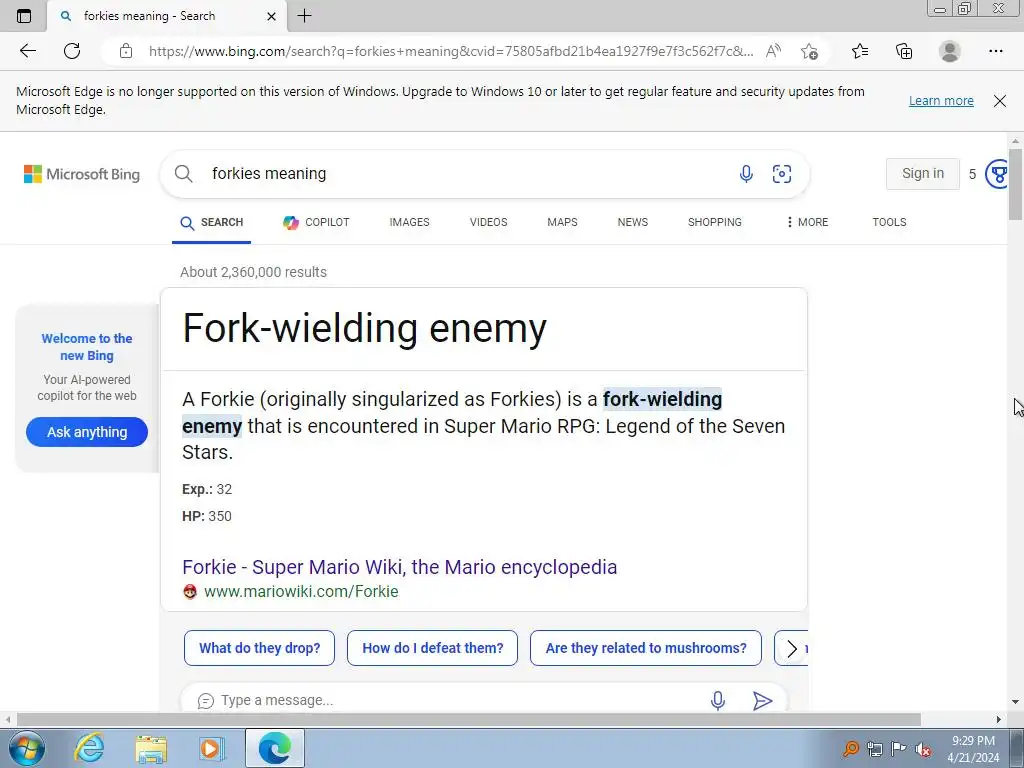The width and height of the screenshot is (1024, 768).
Task: Dismiss the Edge unsupported notification bar
Action: [x=999, y=101]
